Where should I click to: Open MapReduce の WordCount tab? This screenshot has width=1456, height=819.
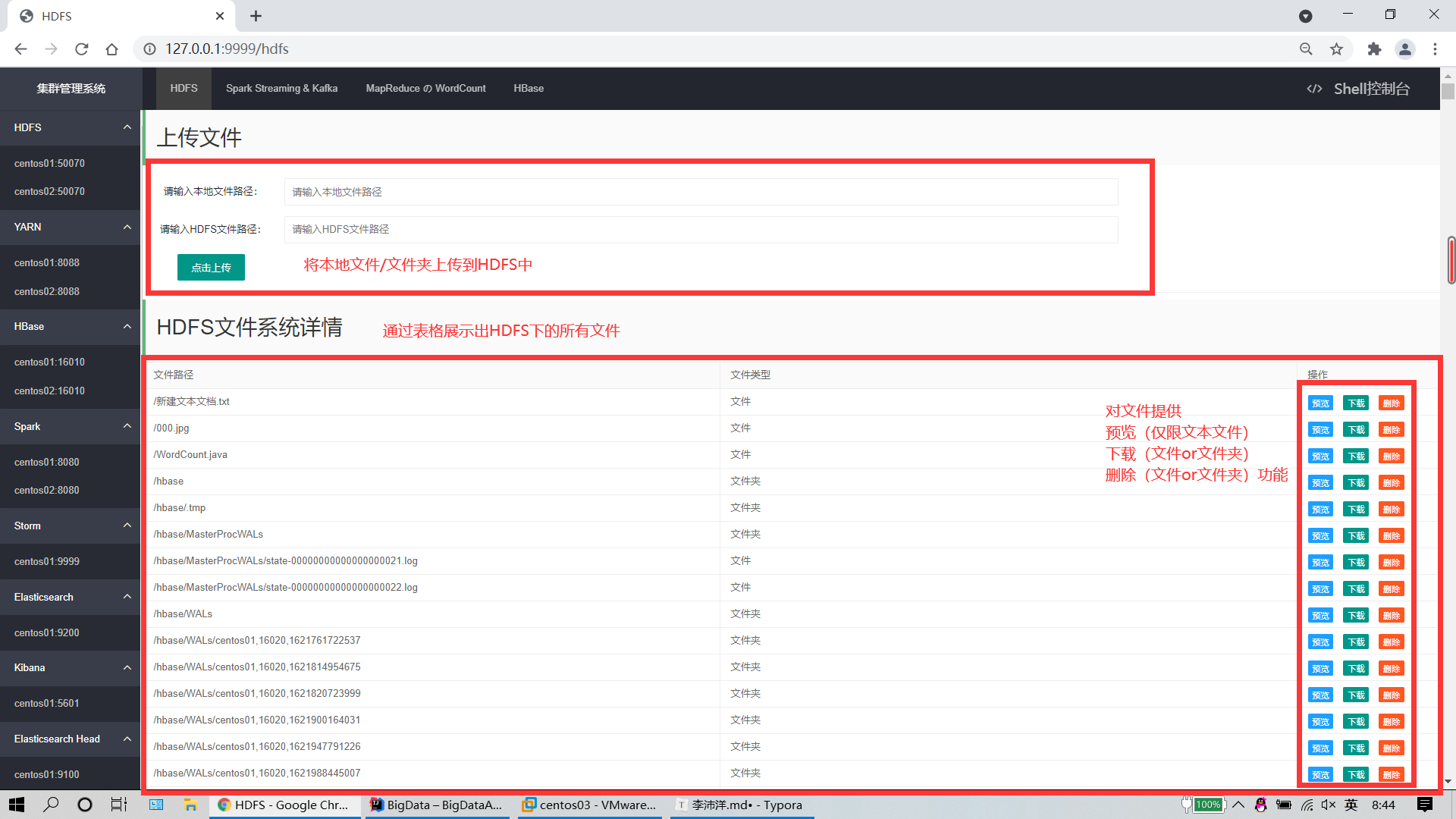(425, 89)
